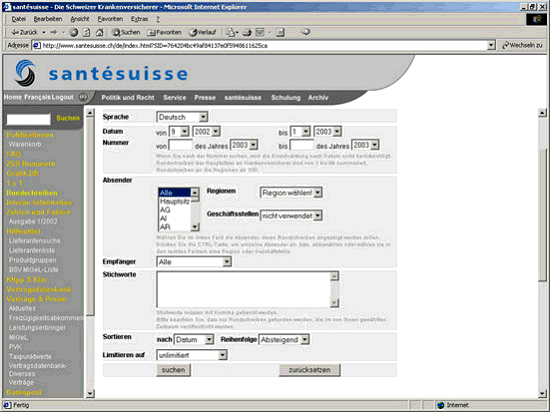This screenshot has height=413, width=551.
Task: Click the Stichworte text area
Action: tap(244, 289)
